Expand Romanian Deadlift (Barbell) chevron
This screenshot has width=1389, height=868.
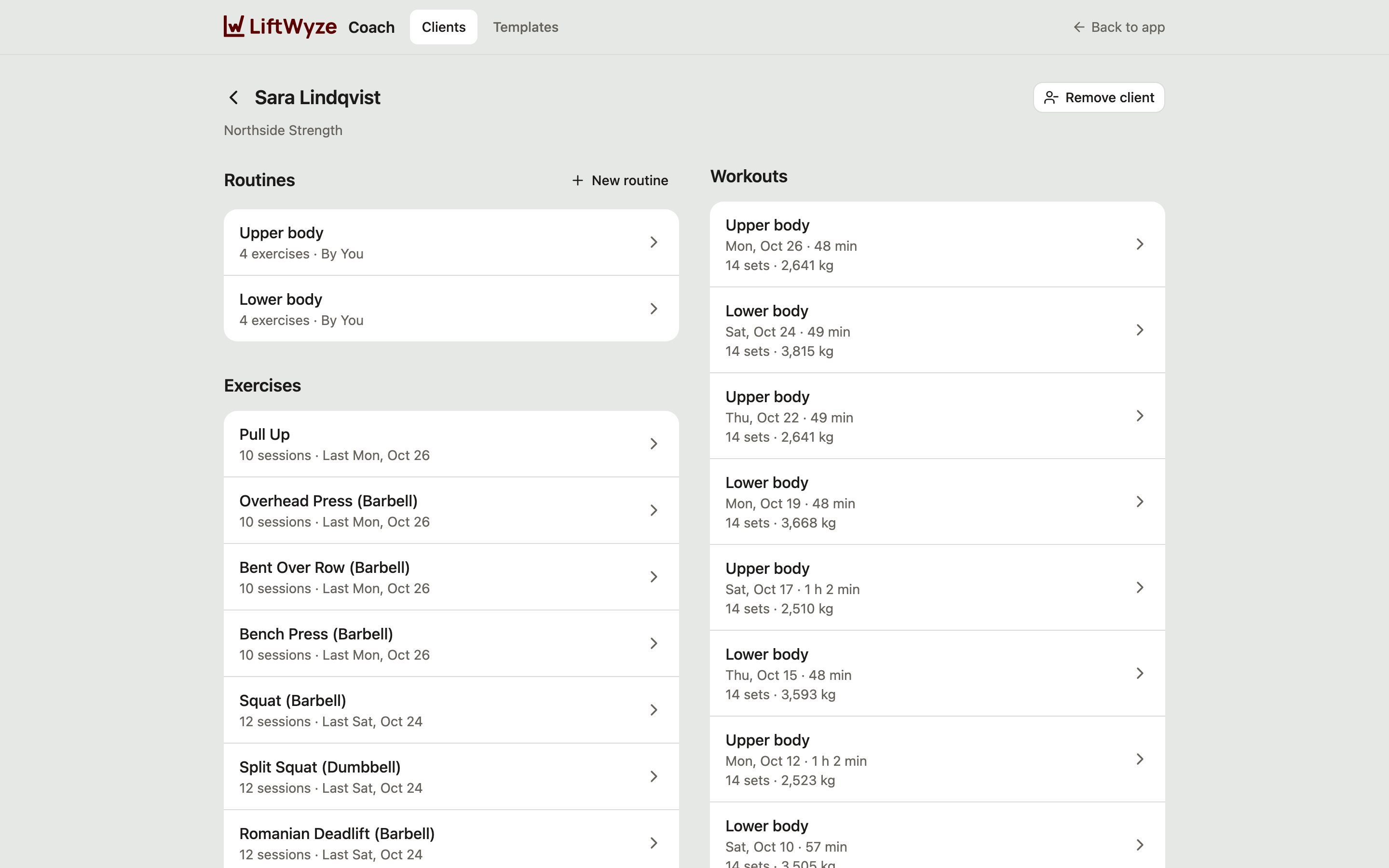[x=654, y=843]
